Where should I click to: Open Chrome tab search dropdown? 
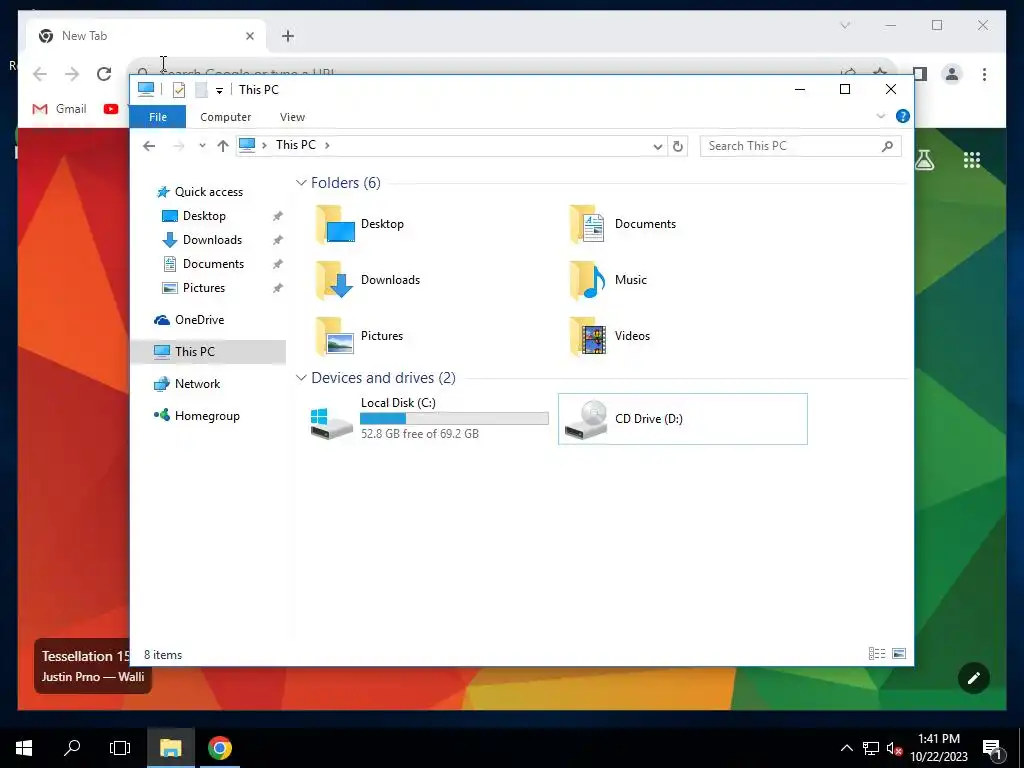point(845,25)
